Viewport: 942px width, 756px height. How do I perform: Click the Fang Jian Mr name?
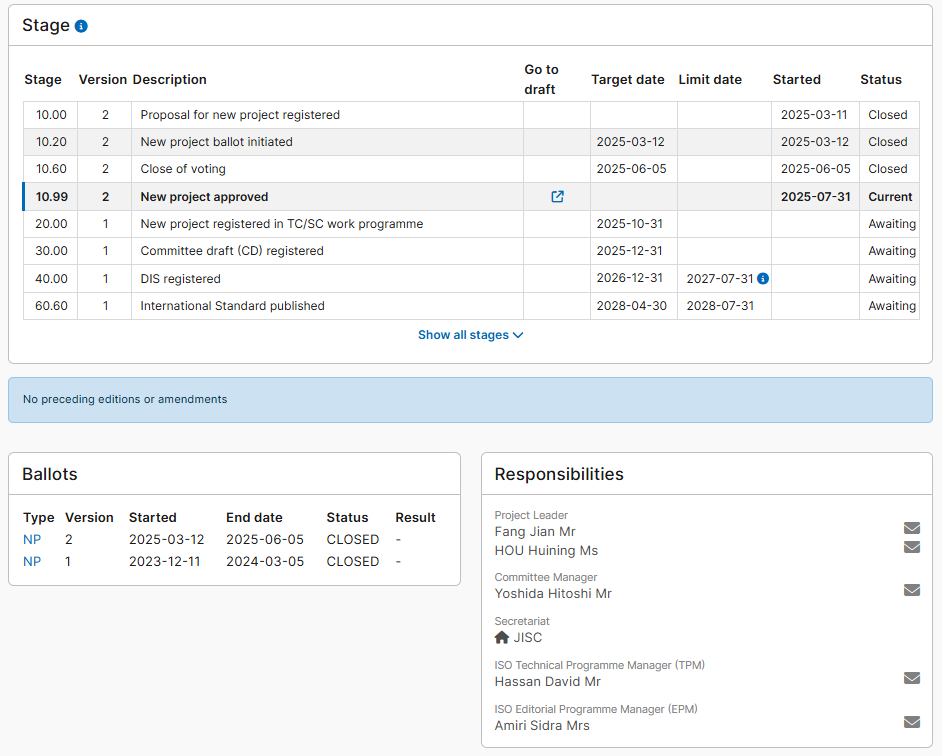tap(535, 532)
